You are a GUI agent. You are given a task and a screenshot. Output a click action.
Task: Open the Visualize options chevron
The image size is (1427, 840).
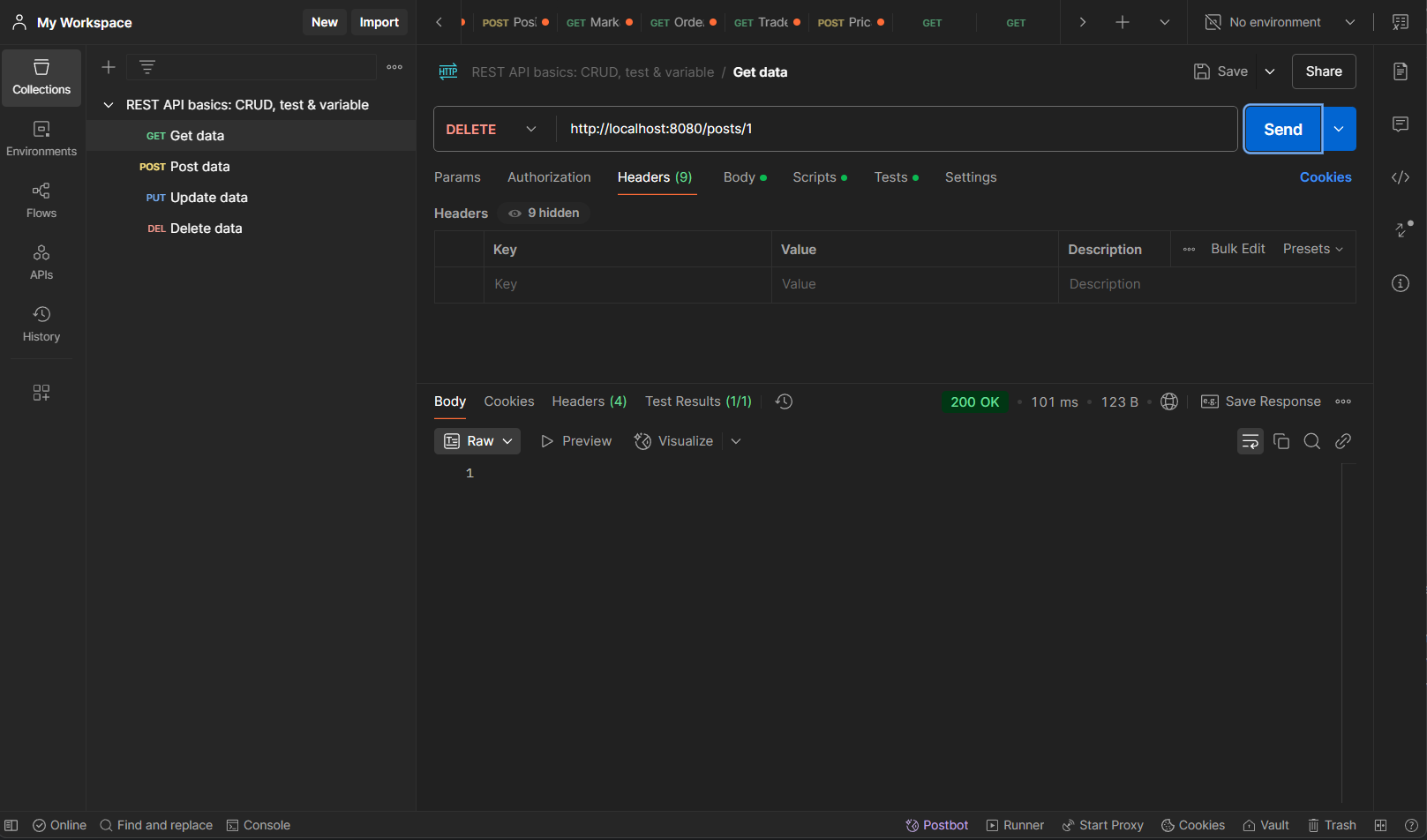tap(736, 441)
